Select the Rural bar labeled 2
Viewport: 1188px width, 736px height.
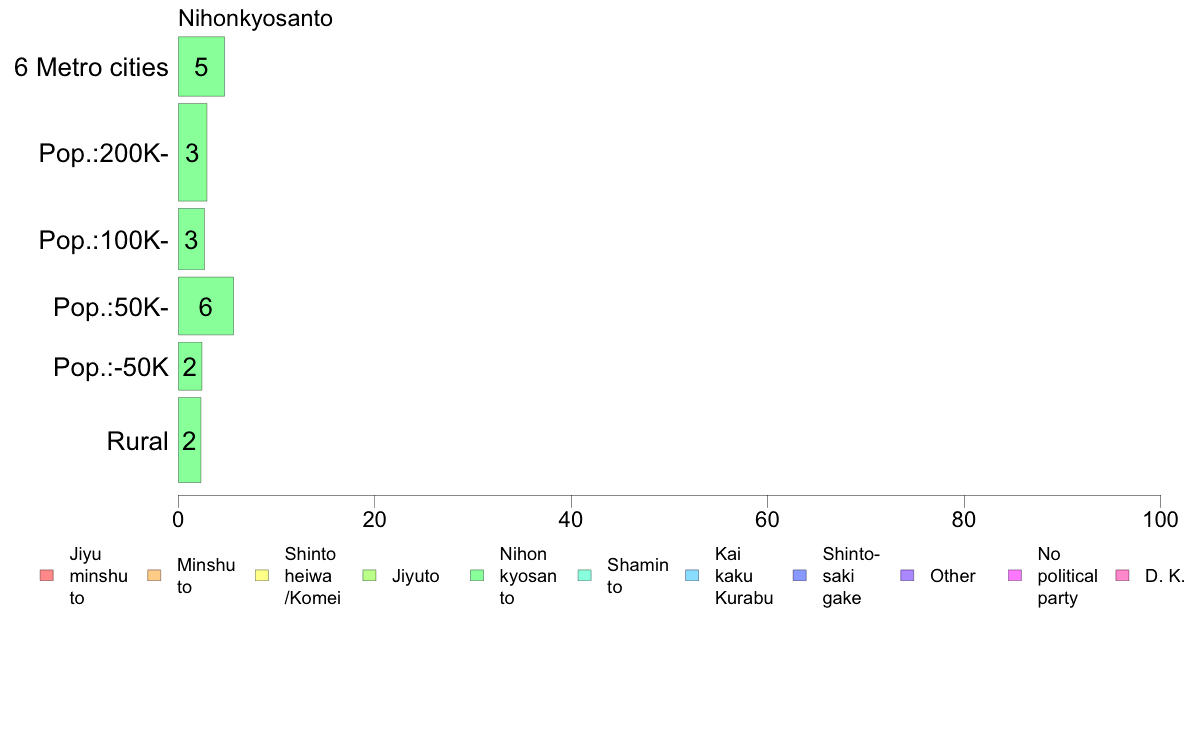click(x=189, y=440)
